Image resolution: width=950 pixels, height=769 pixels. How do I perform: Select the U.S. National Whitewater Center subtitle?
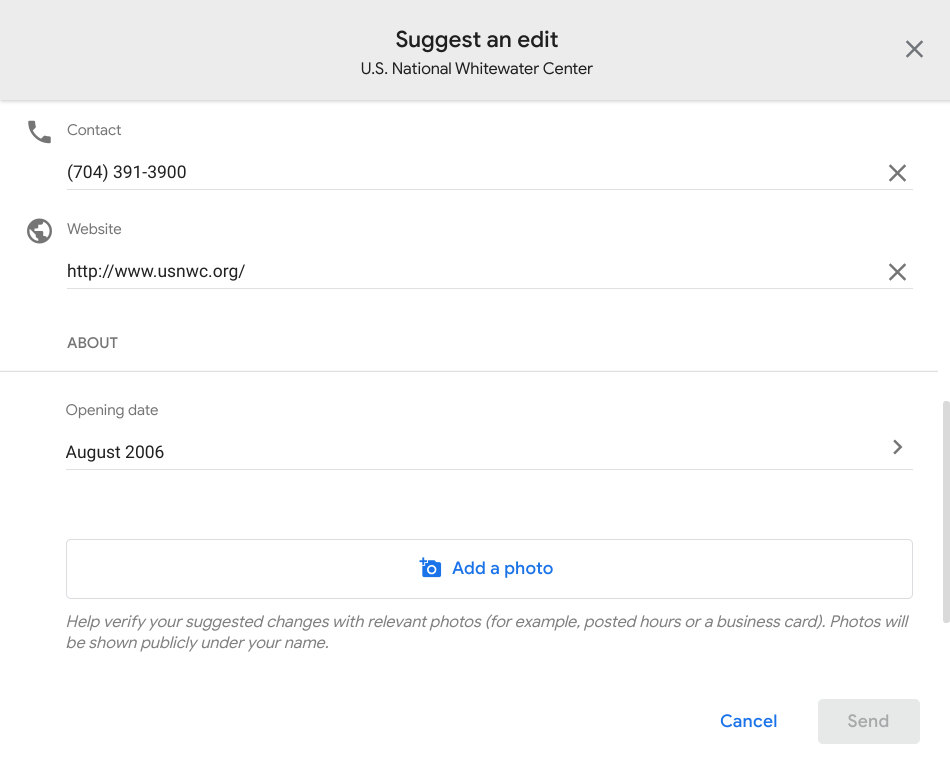(477, 69)
